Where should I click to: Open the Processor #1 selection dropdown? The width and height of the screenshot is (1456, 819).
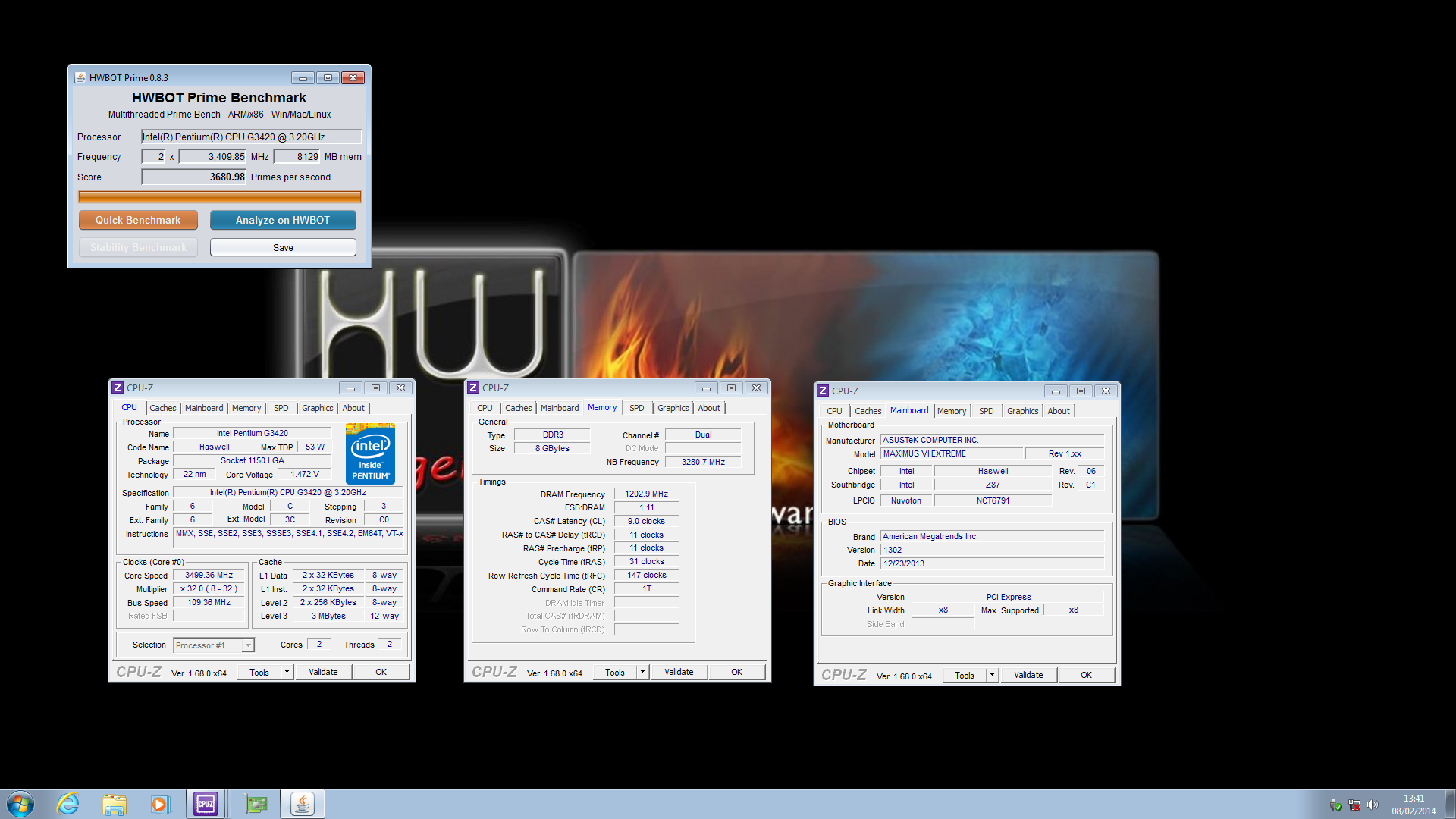click(214, 645)
